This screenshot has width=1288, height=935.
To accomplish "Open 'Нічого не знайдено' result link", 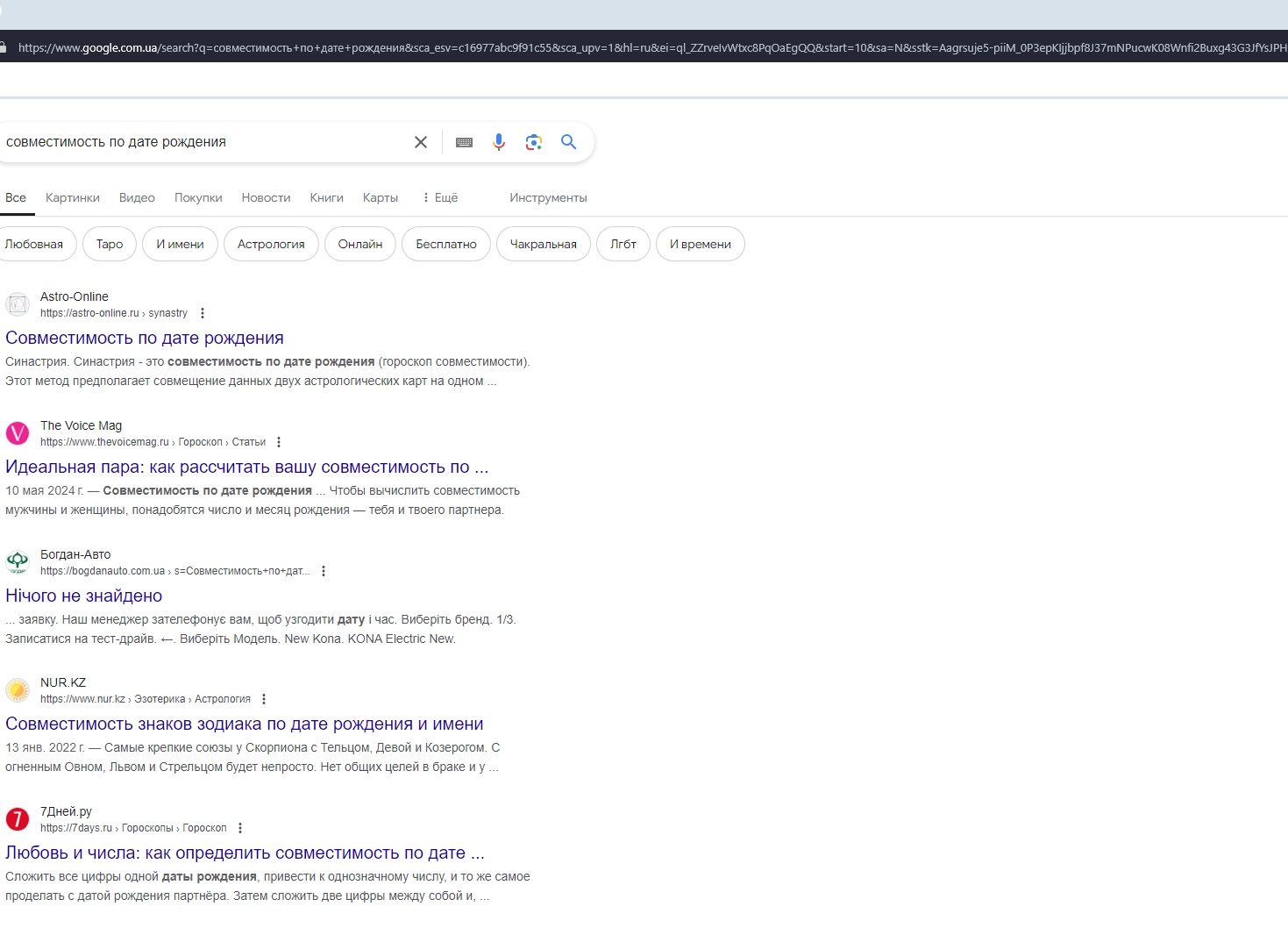I will coord(84,596).
